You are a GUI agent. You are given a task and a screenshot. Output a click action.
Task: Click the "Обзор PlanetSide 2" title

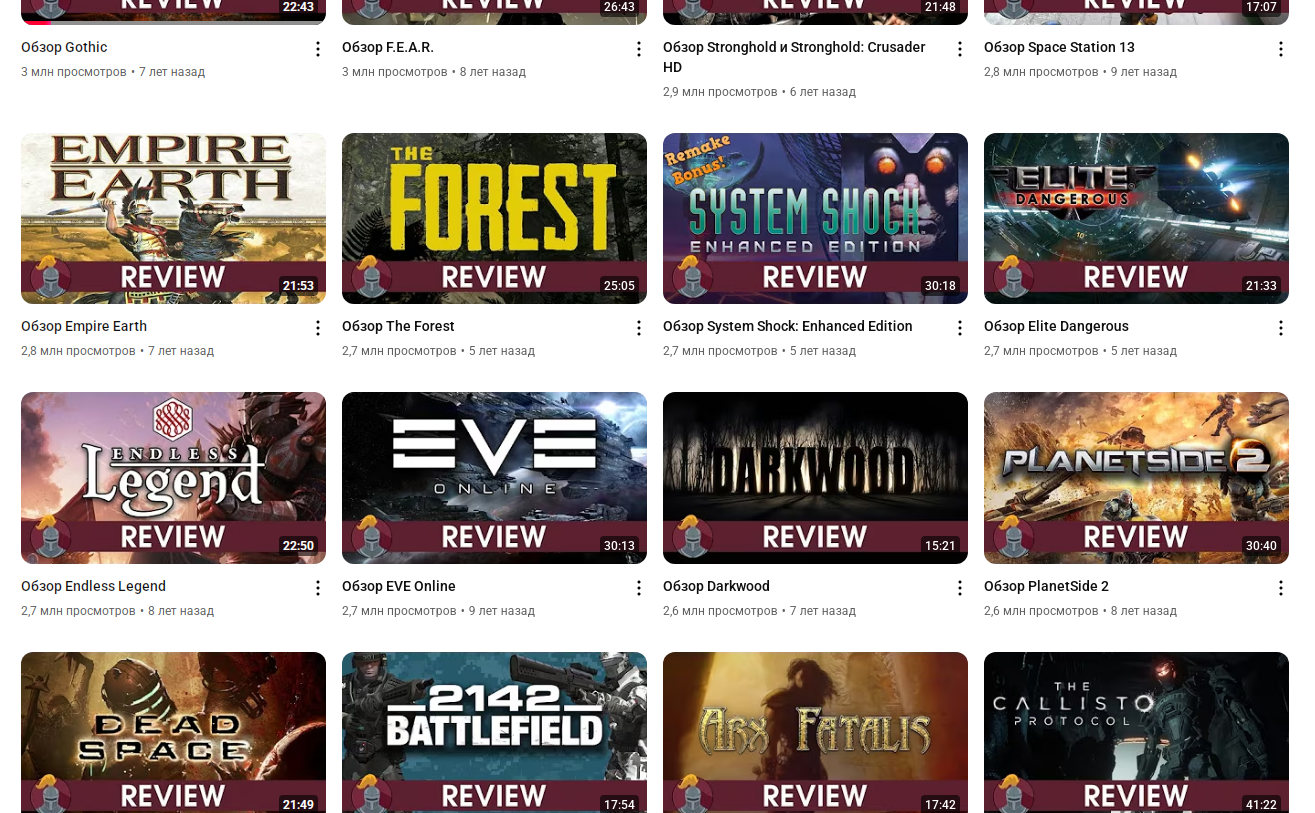tap(1046, 586)
